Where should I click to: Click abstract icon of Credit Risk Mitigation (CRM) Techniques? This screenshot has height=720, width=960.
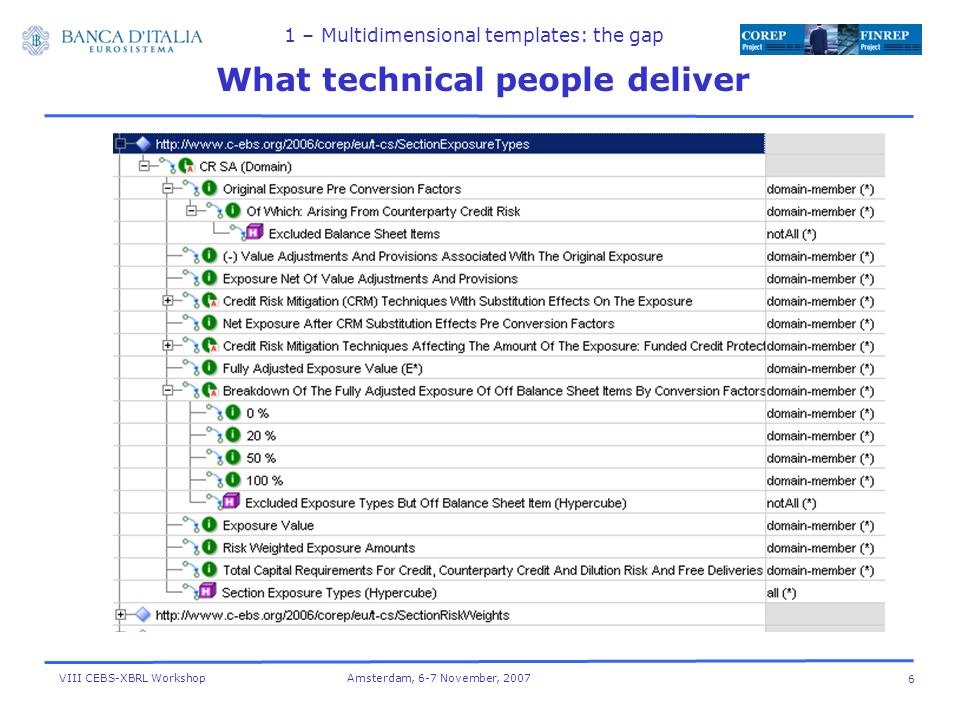pos(210,301)
